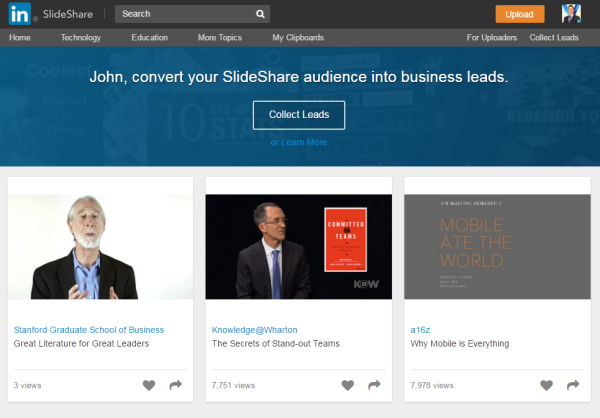The height and width of the screenshot is (418, 600).
Task: Click the banner headline about business leads
Action: tap(299, 77)
